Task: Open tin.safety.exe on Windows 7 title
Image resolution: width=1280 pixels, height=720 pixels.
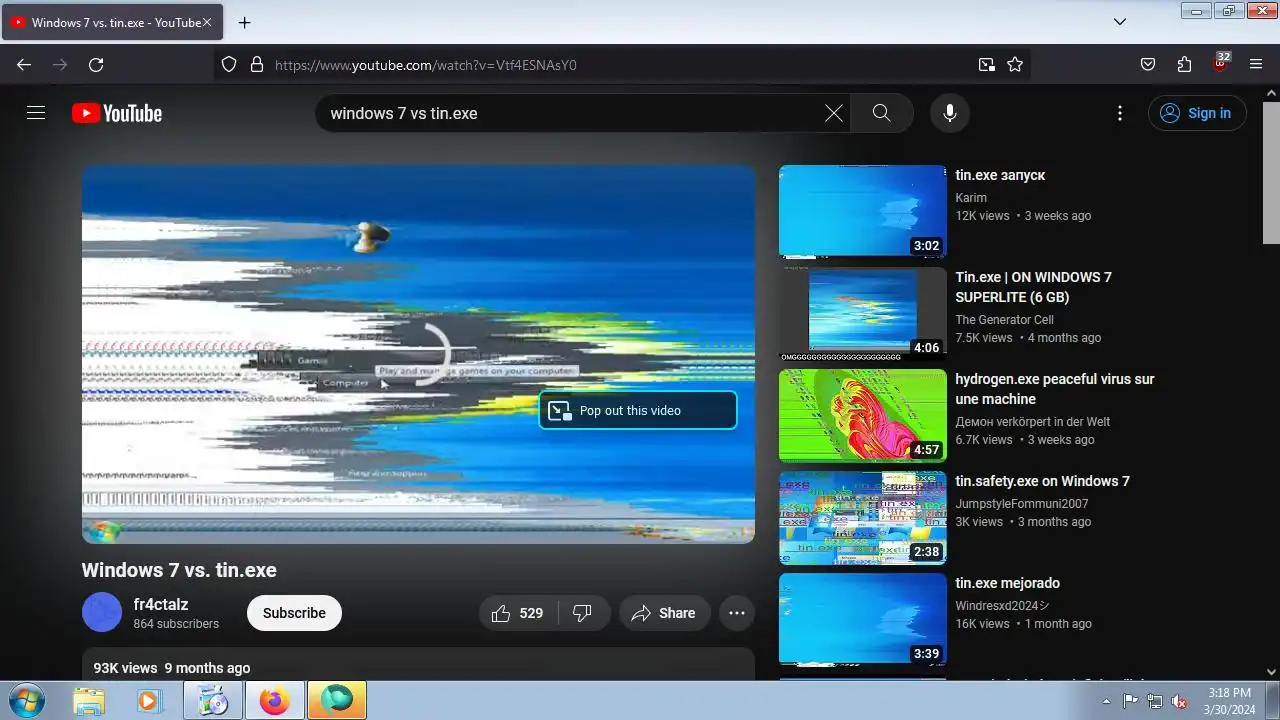Action: [1042, 481]
